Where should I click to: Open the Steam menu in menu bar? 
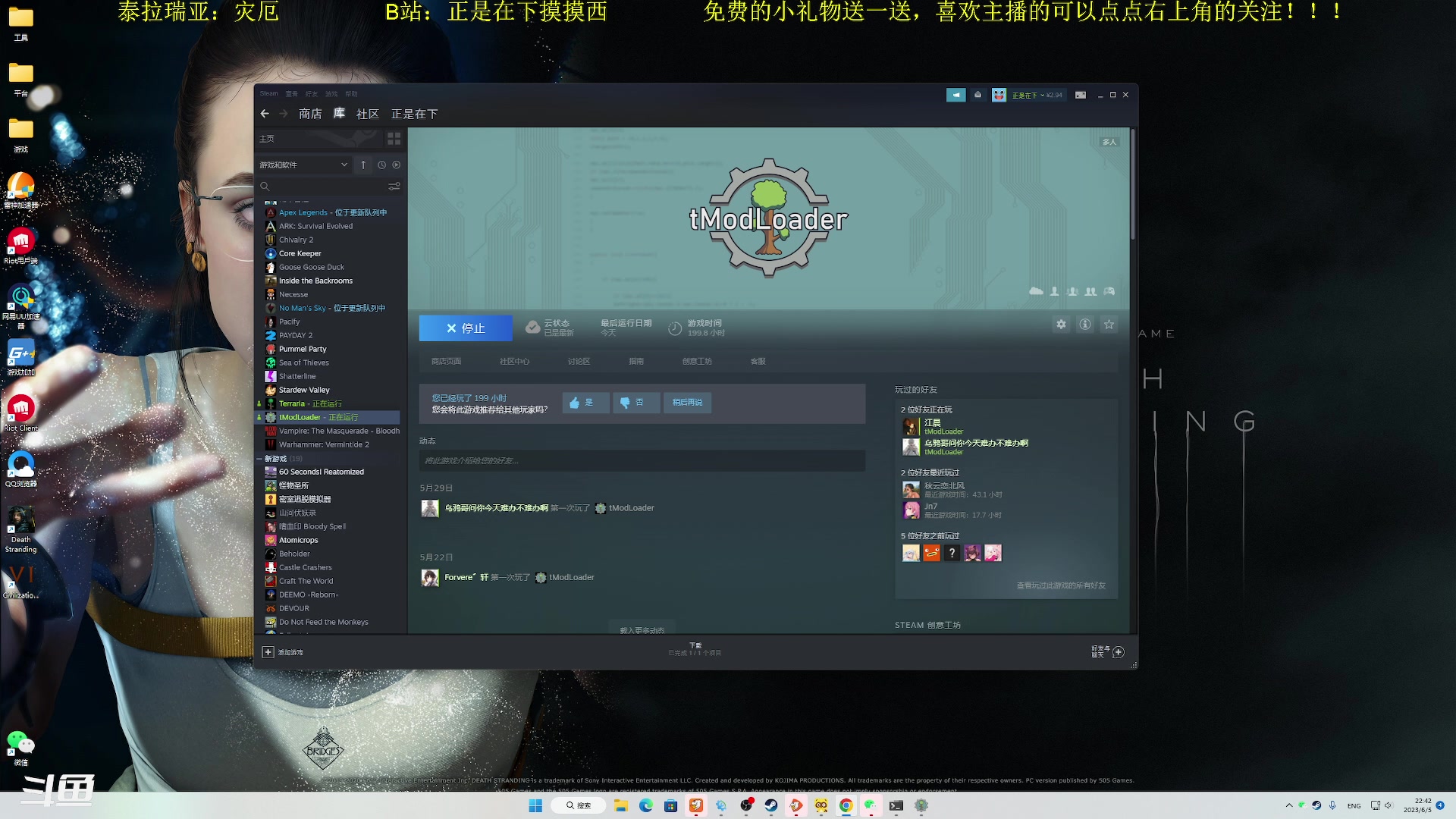click(x=269, y=94)
